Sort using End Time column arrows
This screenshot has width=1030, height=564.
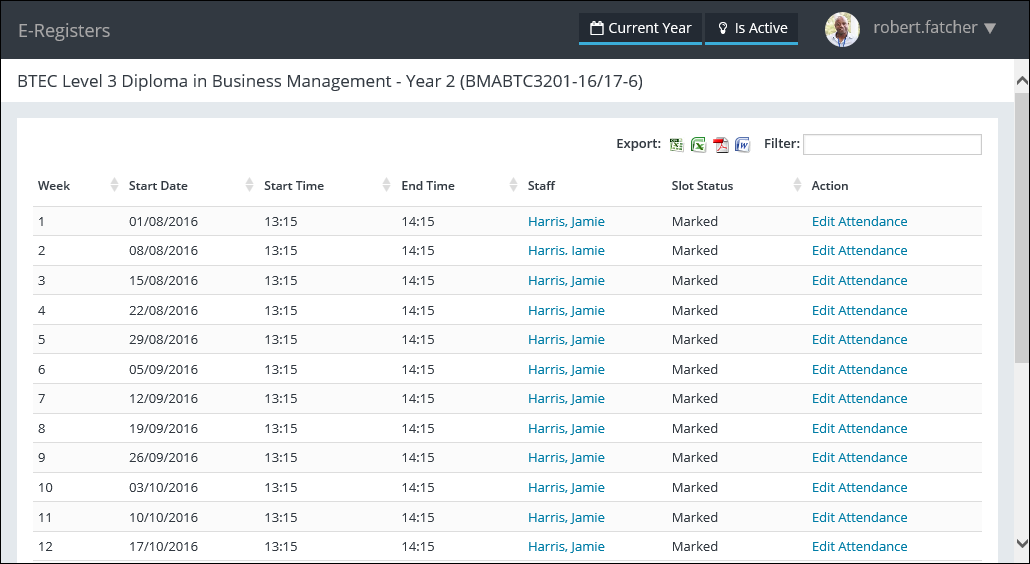click(x=513, y=186)
